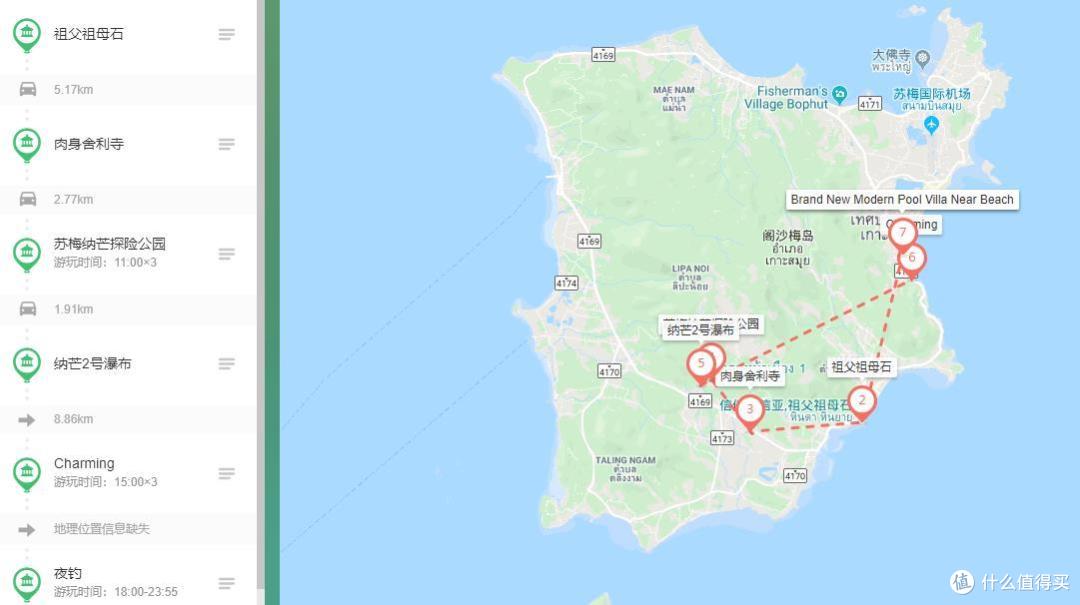Click the airport icon at 苏梅国际机场
The height and width of the screenshot is (605, 1080).
[931, 125]
